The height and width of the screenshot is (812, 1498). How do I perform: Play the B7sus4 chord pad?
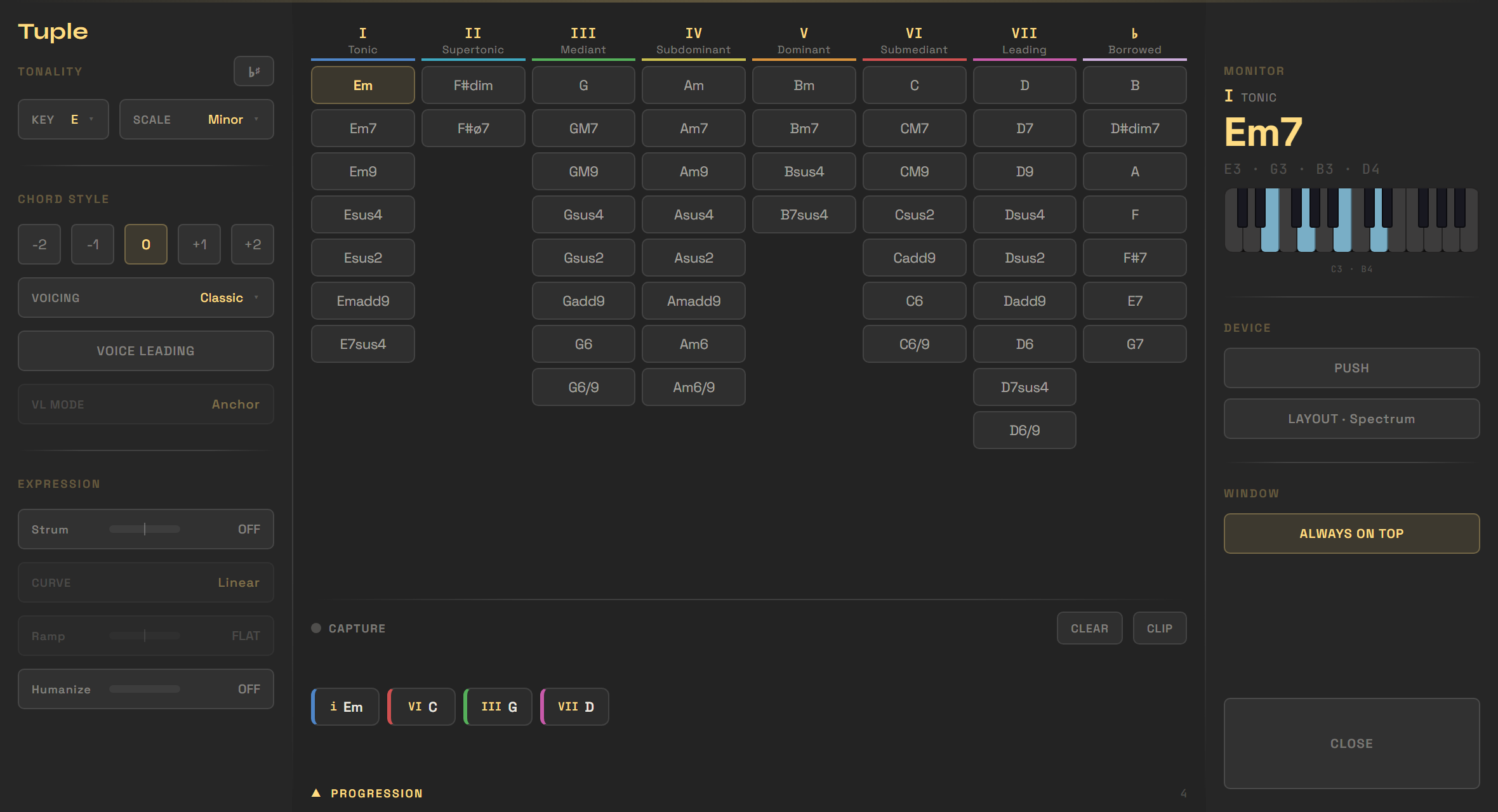pyautogui.click(x=804, y=214)
